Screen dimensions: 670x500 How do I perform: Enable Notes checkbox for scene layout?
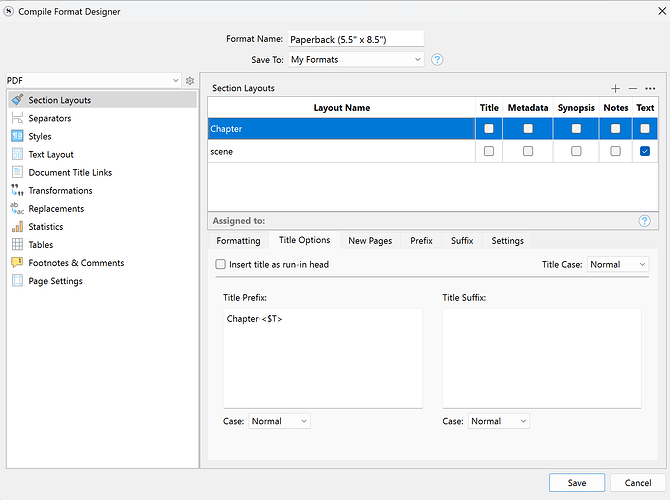tap(615, 151)
